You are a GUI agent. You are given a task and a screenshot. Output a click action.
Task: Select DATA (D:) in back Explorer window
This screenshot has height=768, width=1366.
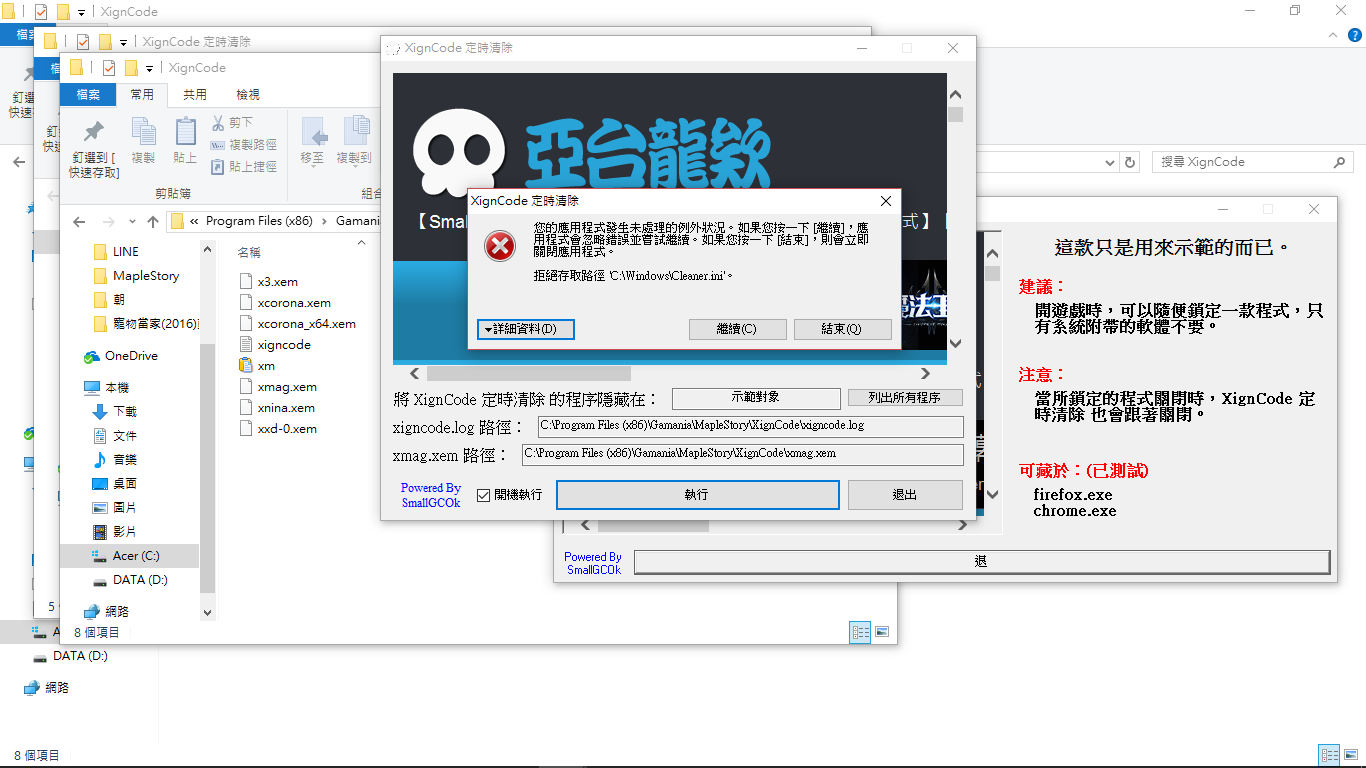[70, 656]
